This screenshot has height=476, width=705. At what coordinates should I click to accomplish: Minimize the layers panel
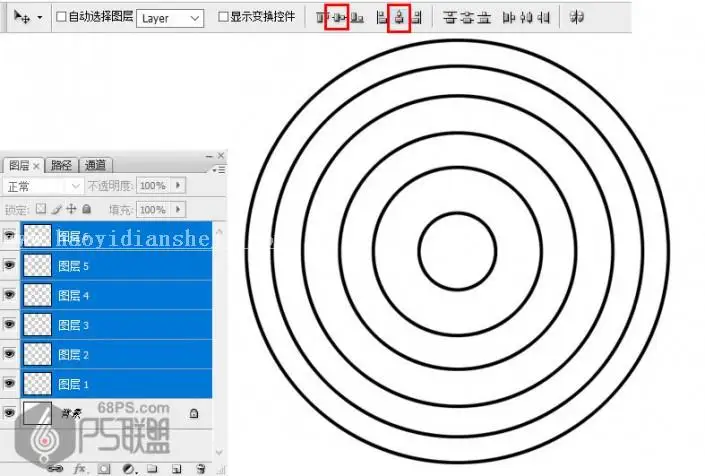[209, 156]
